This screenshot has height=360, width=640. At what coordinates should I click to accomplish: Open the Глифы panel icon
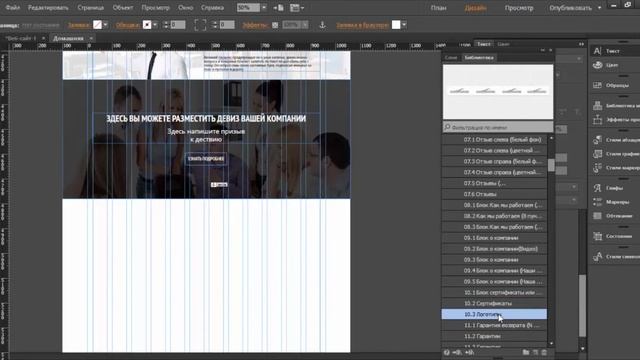pos(598,188)
